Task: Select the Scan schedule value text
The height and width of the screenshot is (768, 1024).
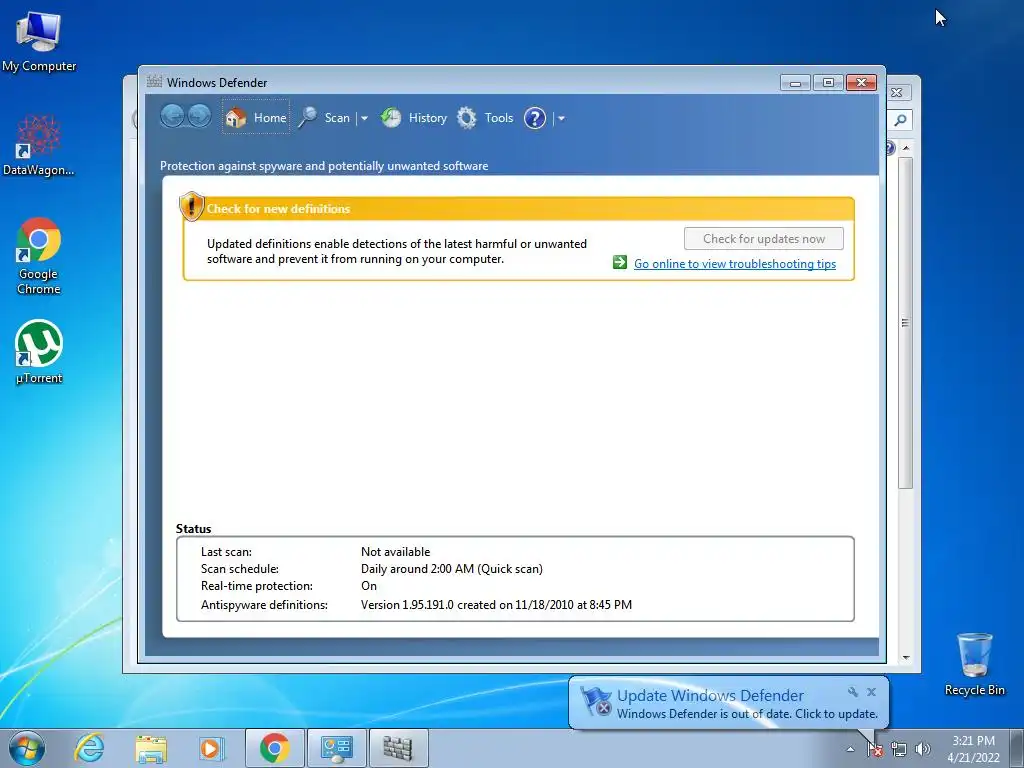Action: pyautogui.click(x=452, y=569)
